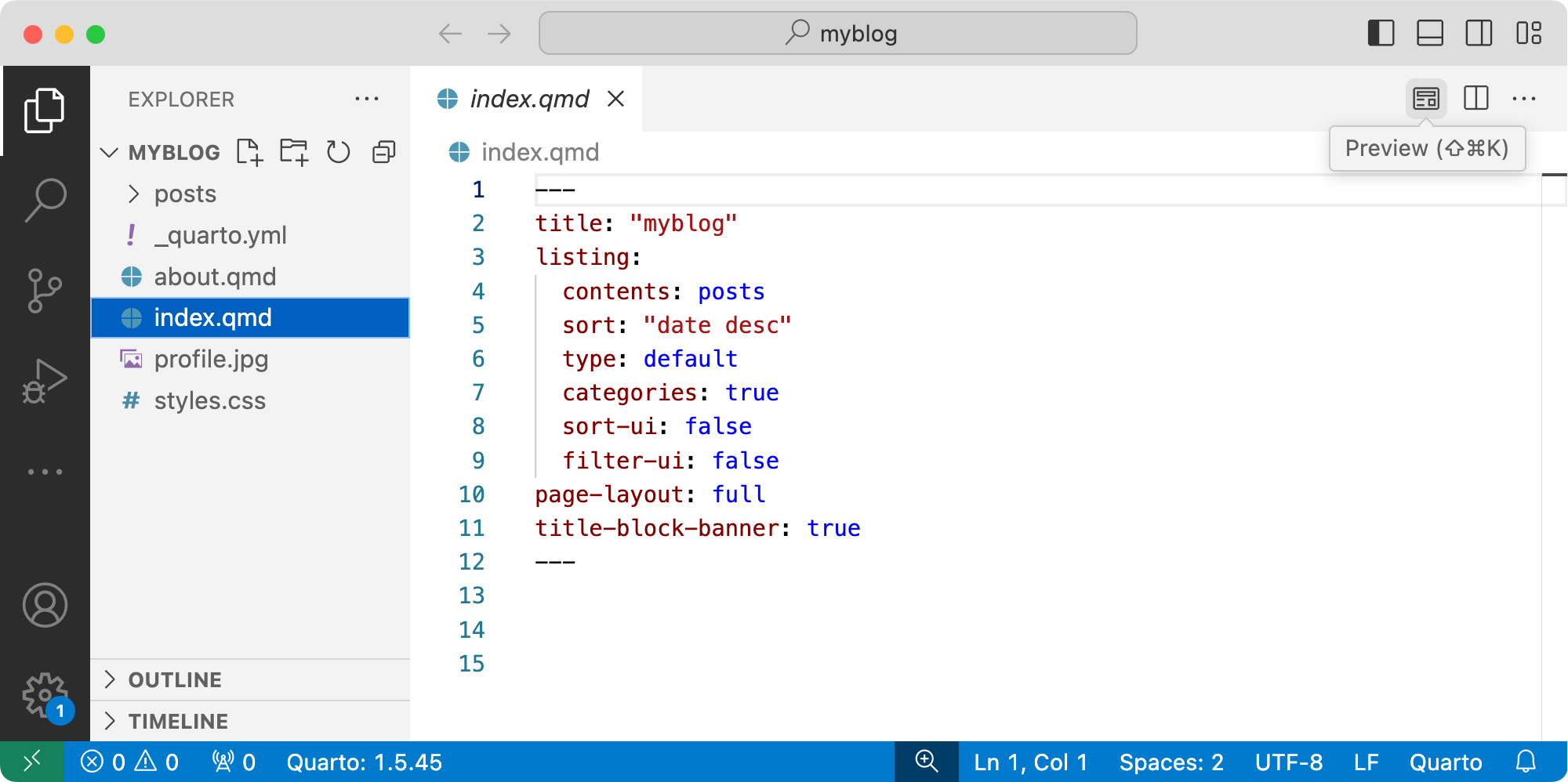Click the Quarto language mode in status bar
This screenshot has height=782, width=1568.
point(1445,762)
